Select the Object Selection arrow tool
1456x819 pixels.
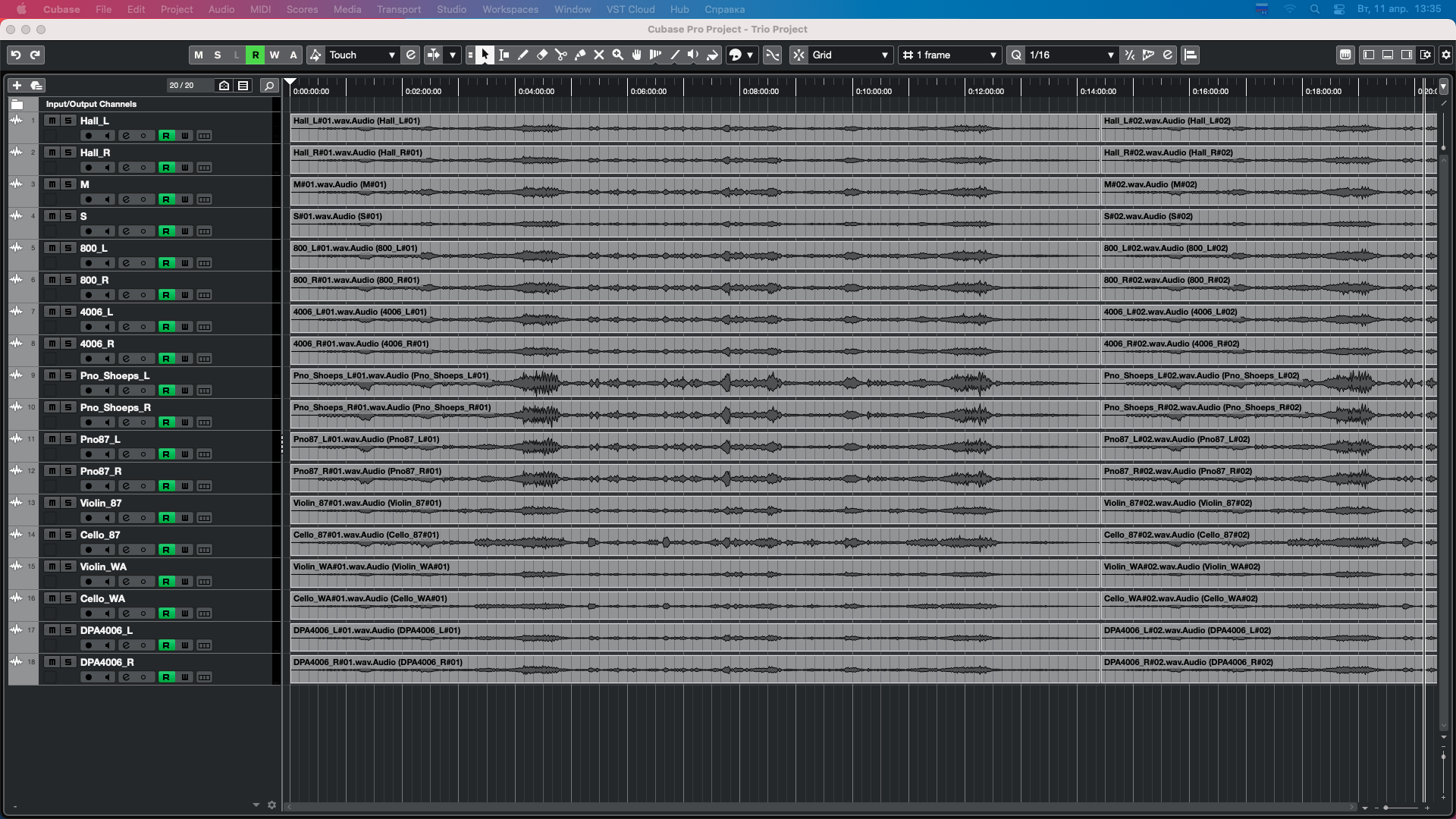(485, 55)
